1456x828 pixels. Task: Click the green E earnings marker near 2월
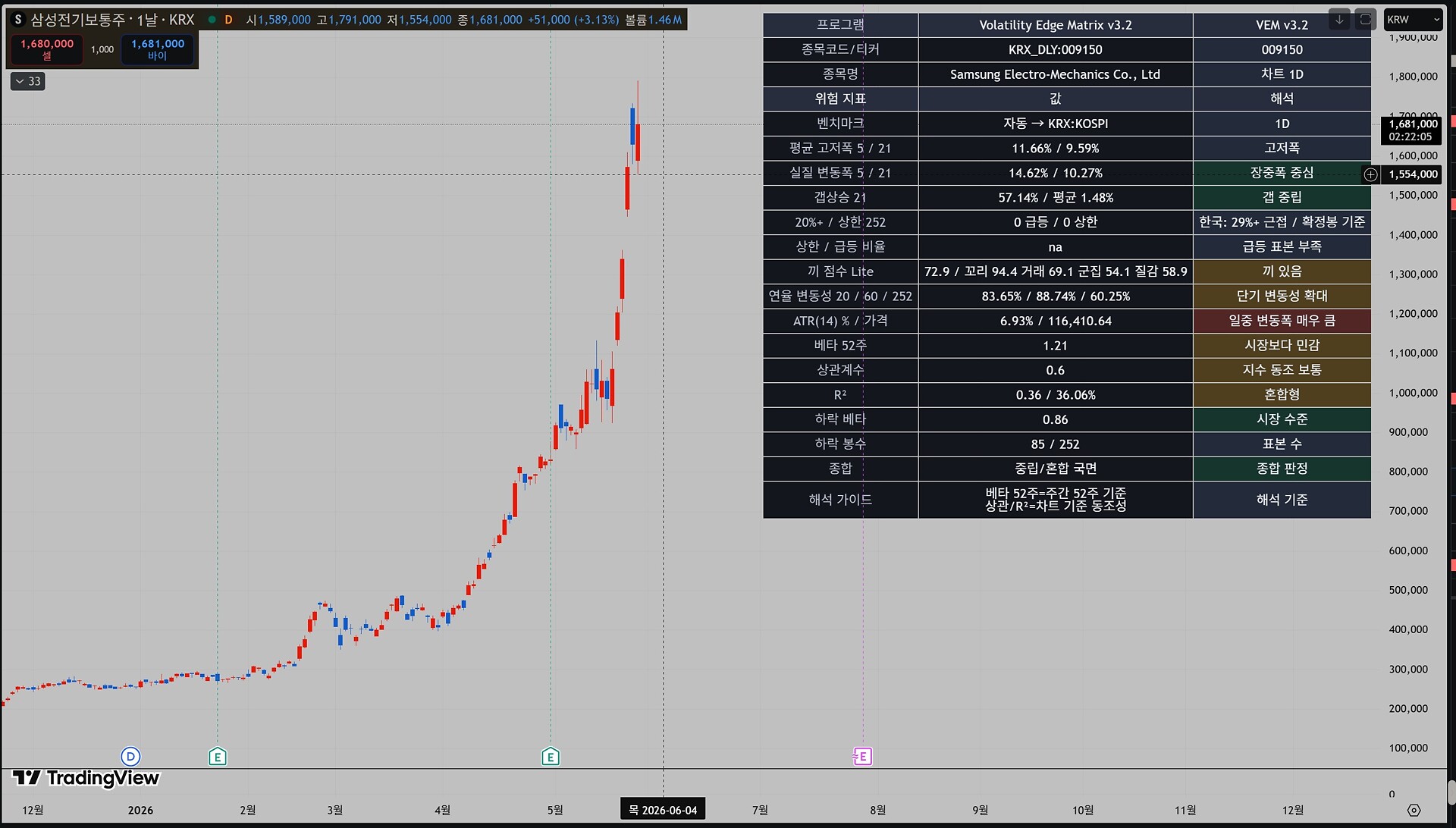[x=218, y=756]
